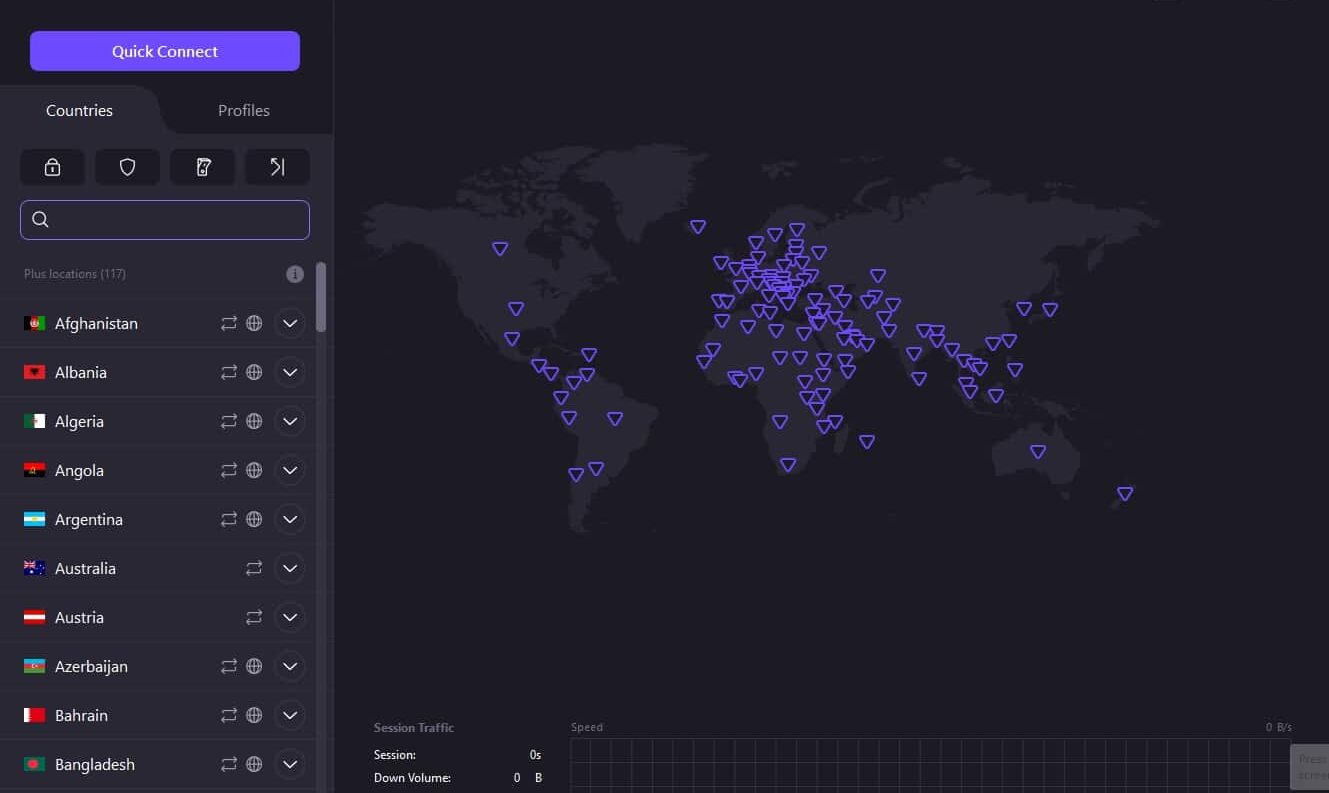Open the Profiles tab
Screen dimensions: 1329x793
244,110
